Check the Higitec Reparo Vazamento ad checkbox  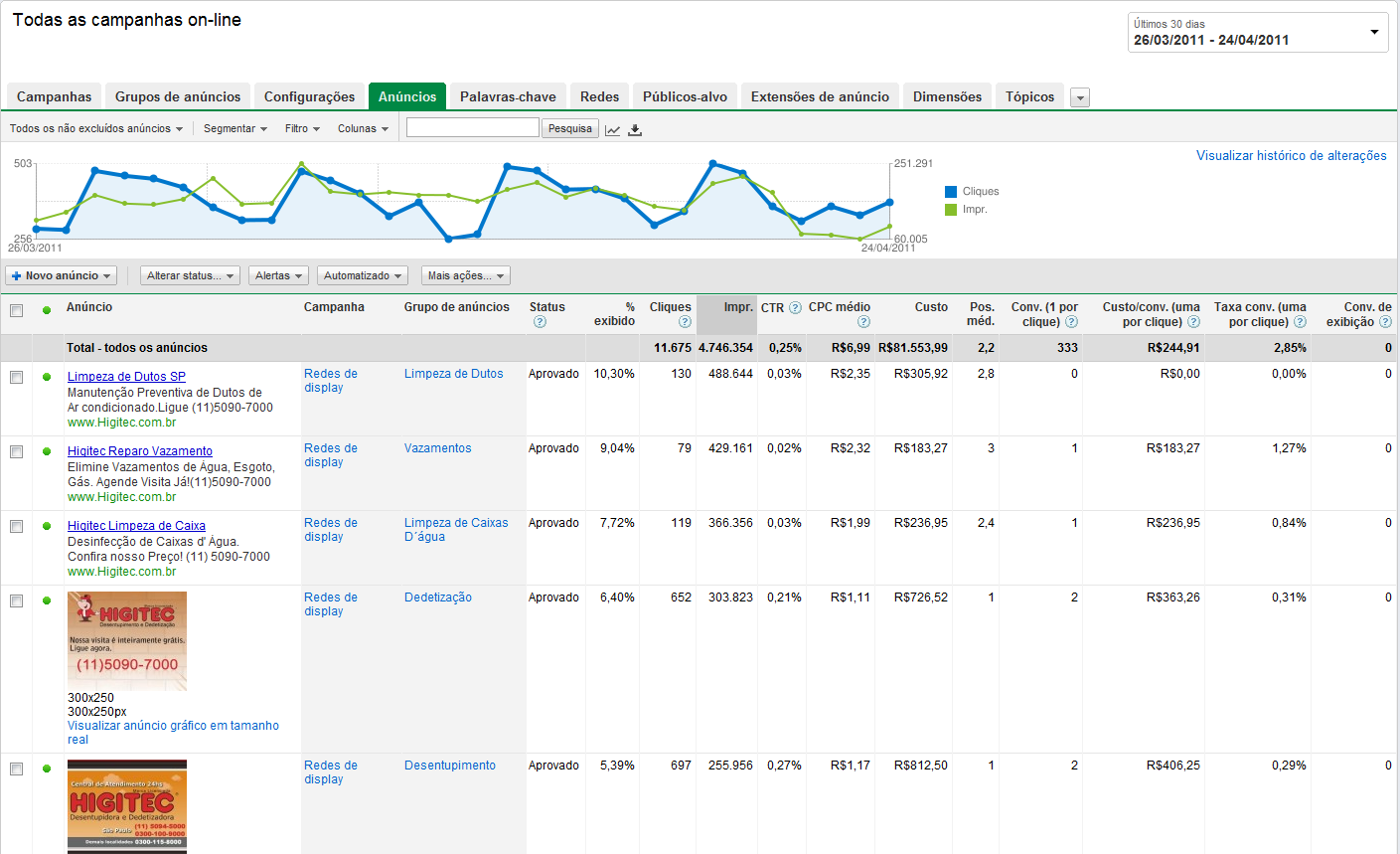tap(16, 451)
